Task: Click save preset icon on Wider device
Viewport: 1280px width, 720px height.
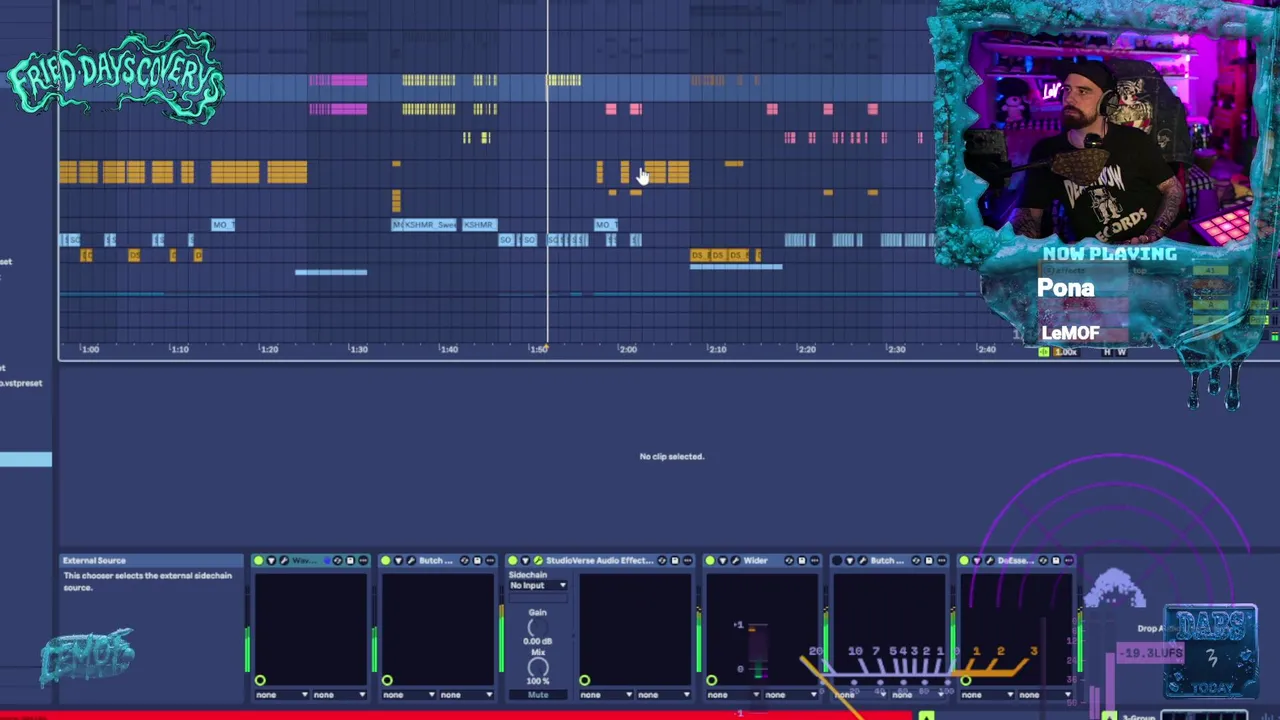Action: pos(802,561)
